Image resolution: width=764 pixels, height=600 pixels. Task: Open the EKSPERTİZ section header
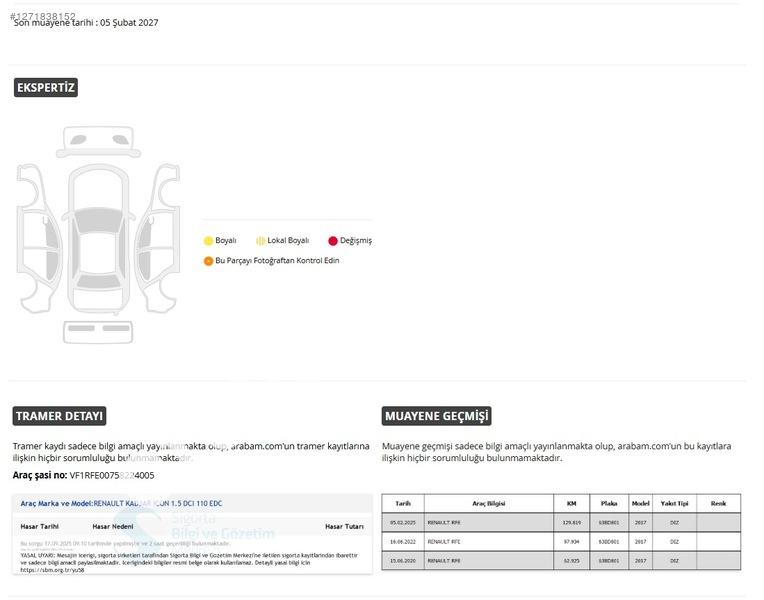pos(46,88)
